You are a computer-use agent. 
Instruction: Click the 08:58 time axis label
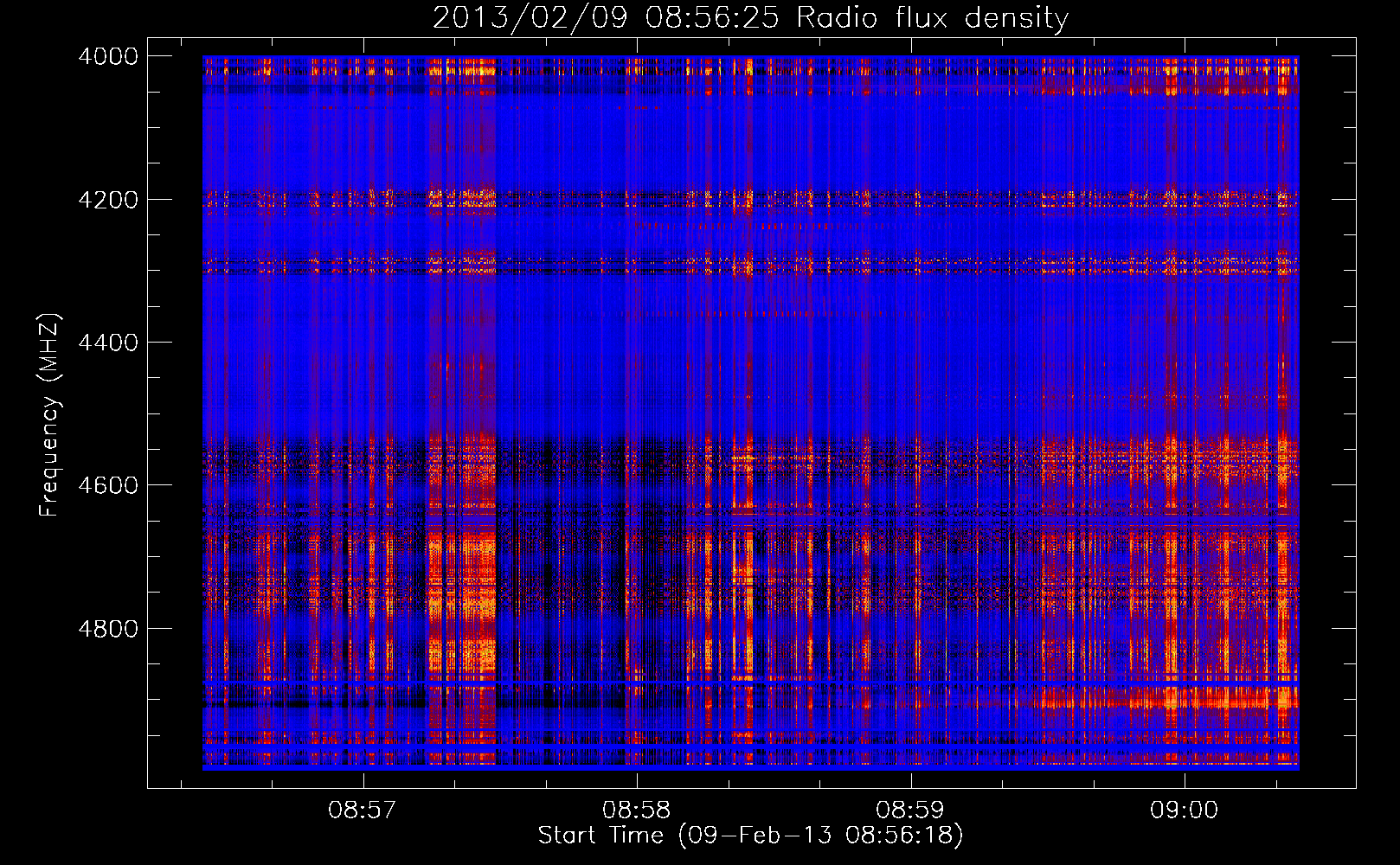pyautogui.click(x=637, y=810)
